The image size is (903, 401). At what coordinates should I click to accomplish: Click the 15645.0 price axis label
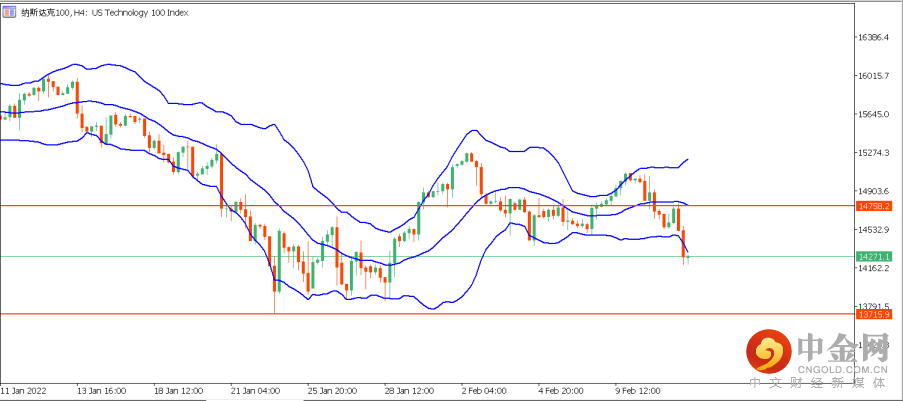(875, 115)
